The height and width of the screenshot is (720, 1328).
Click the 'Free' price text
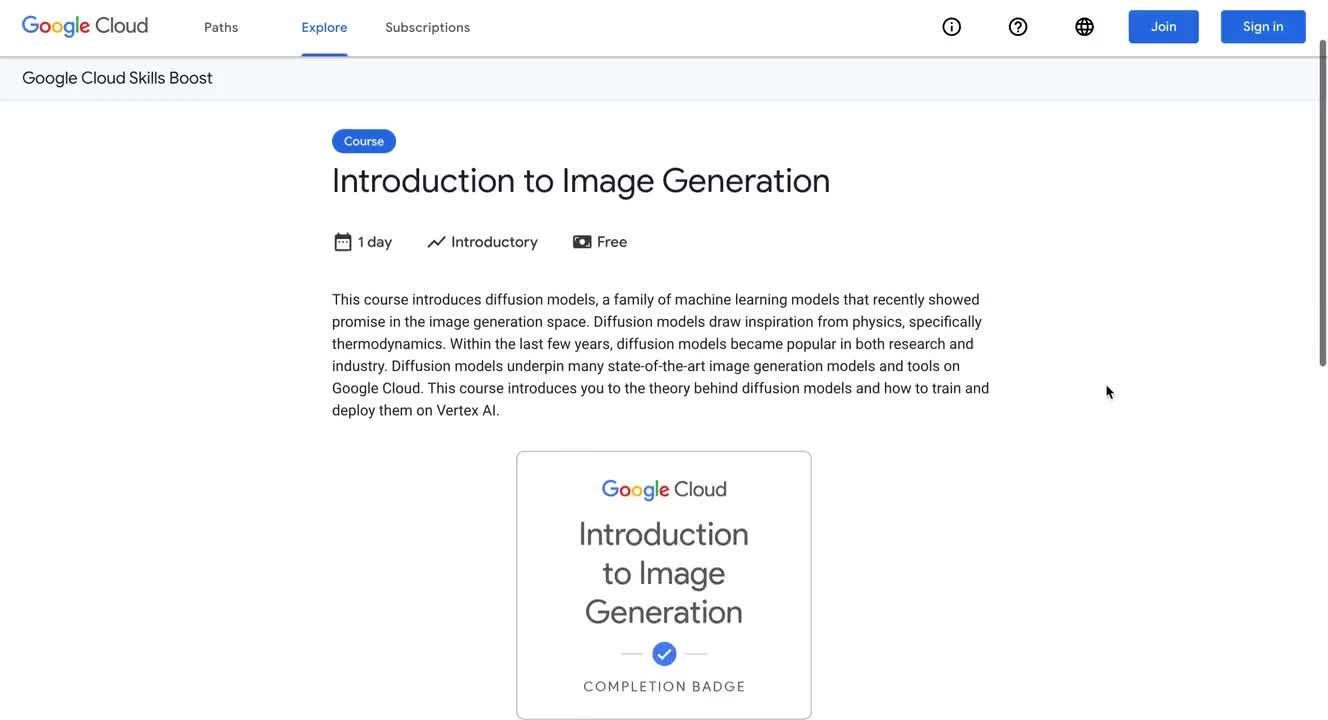pos(612,242)
